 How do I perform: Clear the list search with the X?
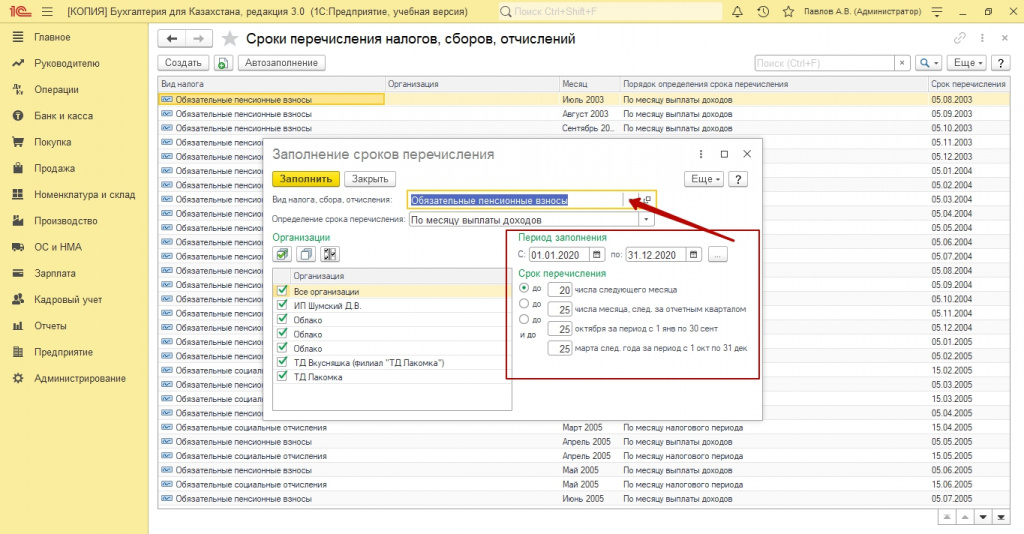pos(902,63)
